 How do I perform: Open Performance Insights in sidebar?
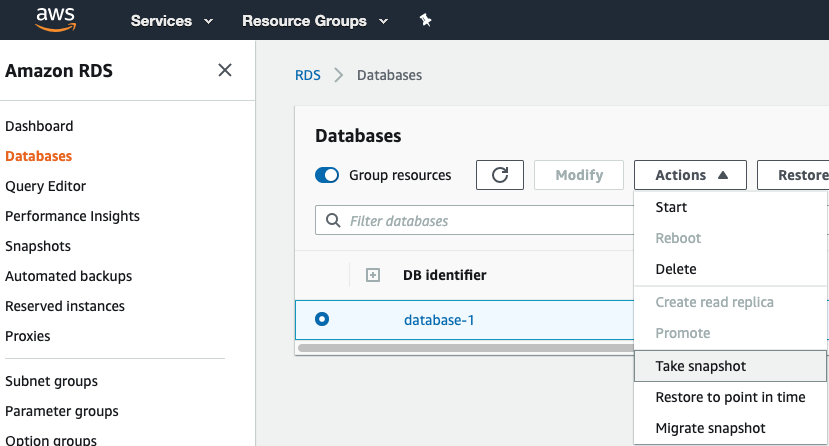[72, 216]
